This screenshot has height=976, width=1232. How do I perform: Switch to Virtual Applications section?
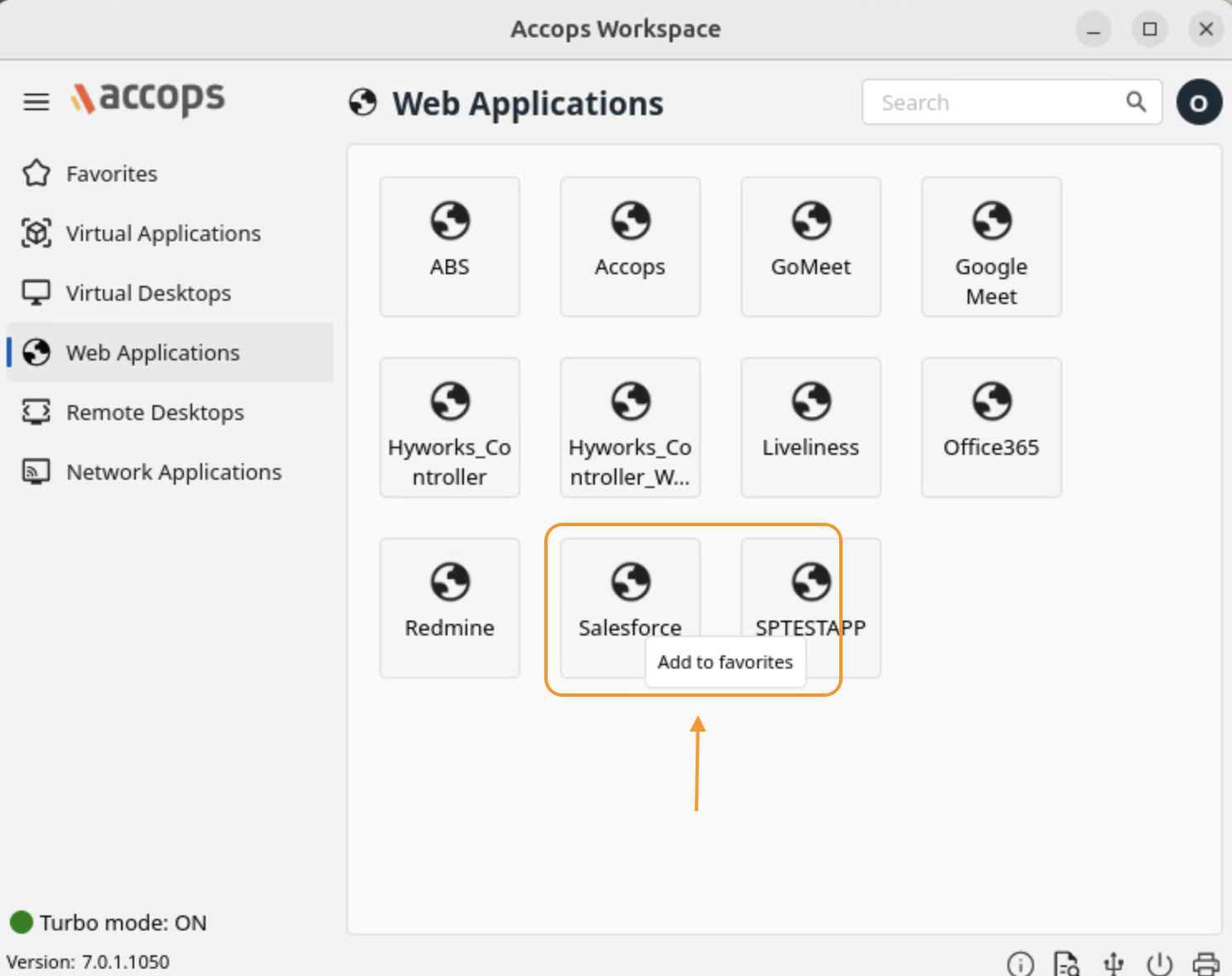pyautogui.click(x=162, y=234)
